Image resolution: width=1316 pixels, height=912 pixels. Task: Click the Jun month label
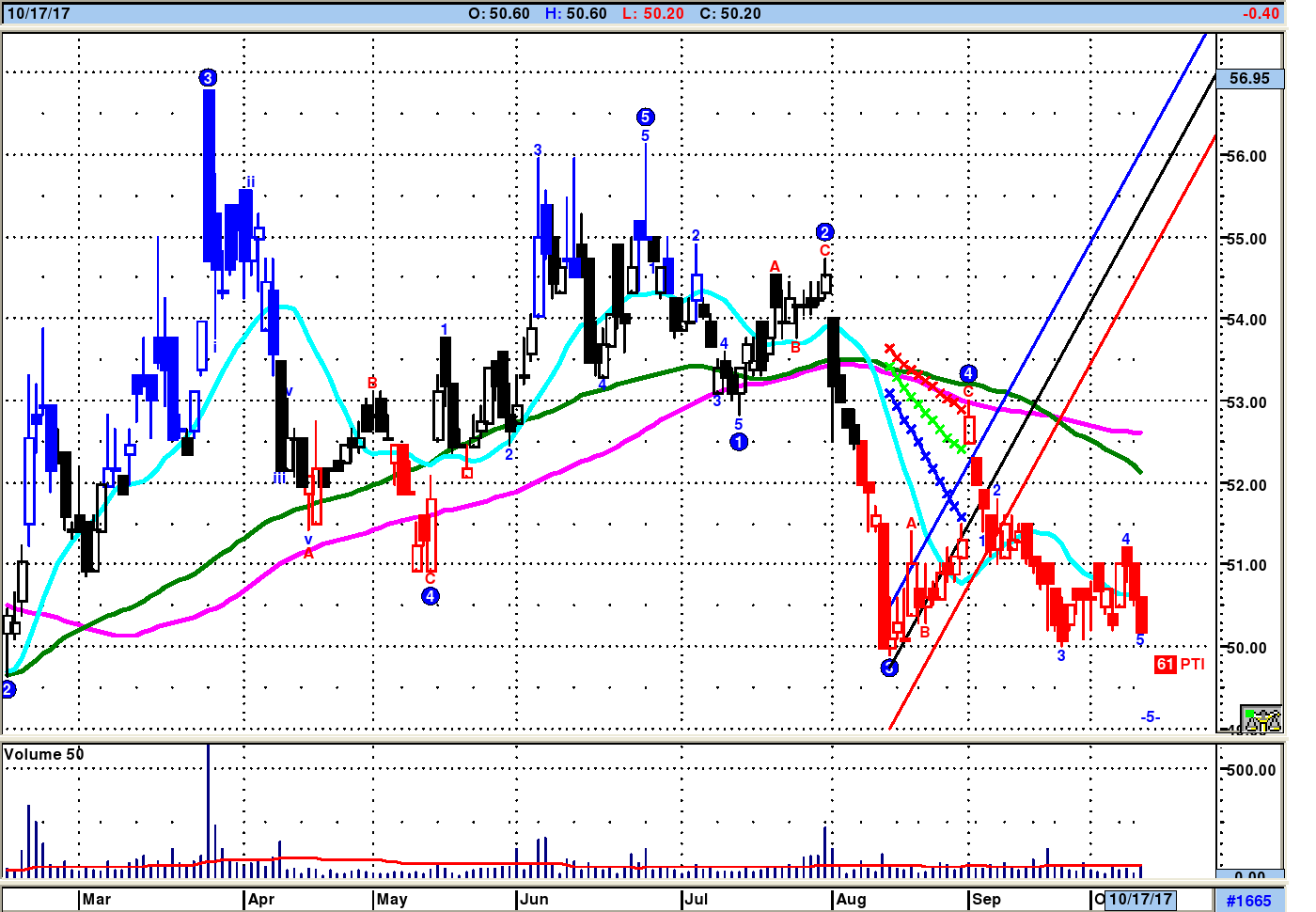click(x=534, y=899)
